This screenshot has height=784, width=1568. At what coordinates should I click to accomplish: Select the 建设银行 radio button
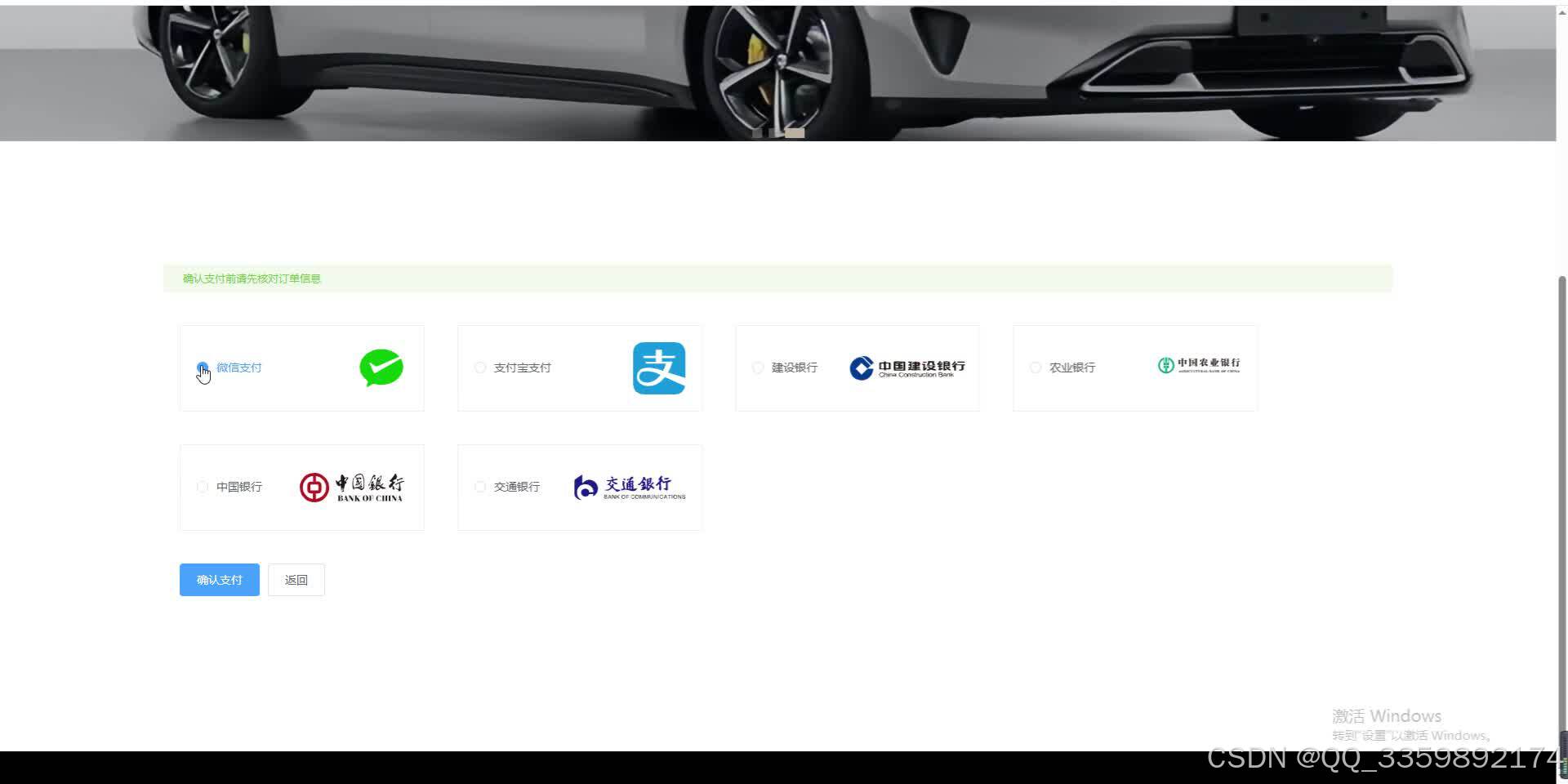[758, 367]
